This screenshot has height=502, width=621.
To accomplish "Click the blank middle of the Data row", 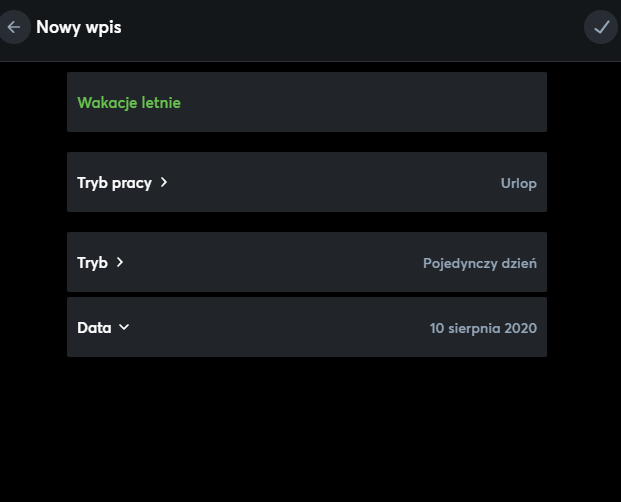I will click(280, 327).
